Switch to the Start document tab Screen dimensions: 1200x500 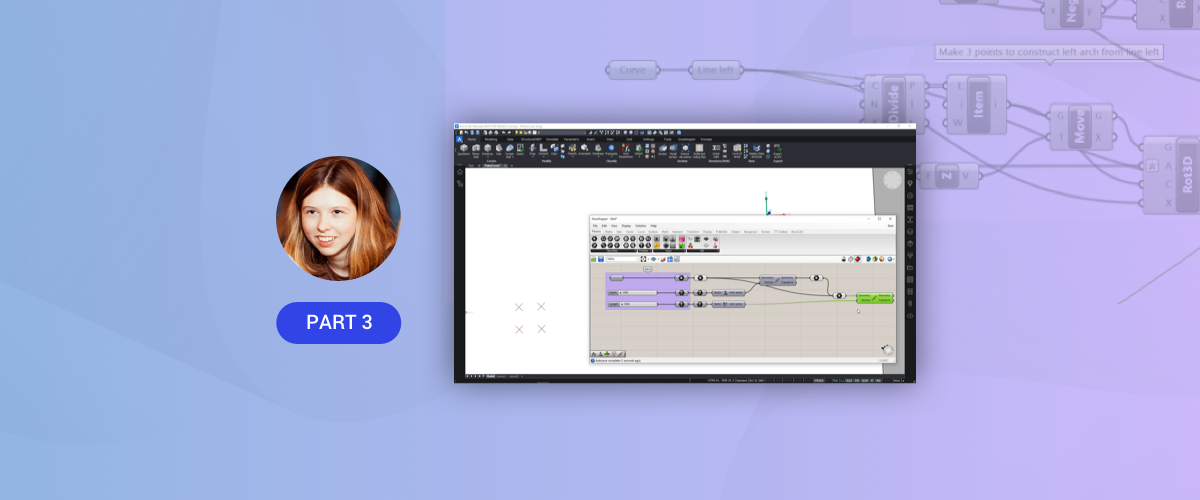[471, 166]
